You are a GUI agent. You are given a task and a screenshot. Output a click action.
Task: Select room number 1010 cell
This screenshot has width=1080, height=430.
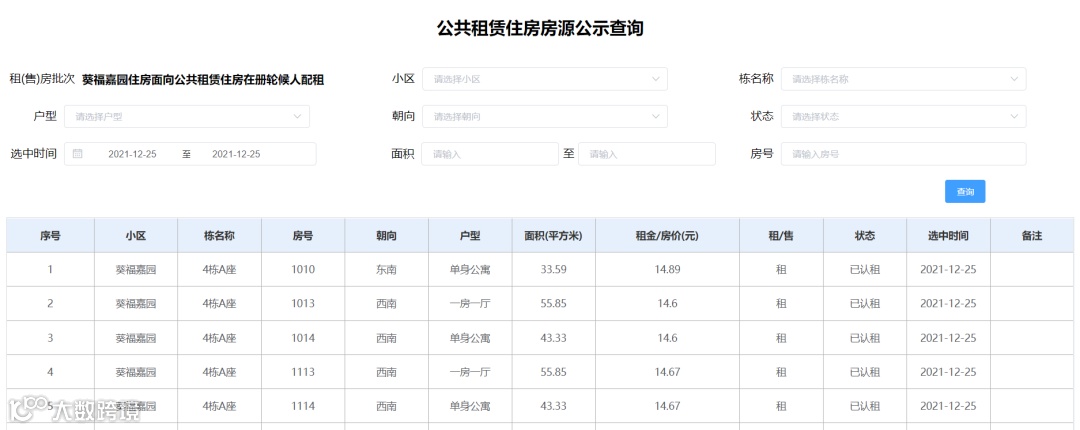[303, 269]
